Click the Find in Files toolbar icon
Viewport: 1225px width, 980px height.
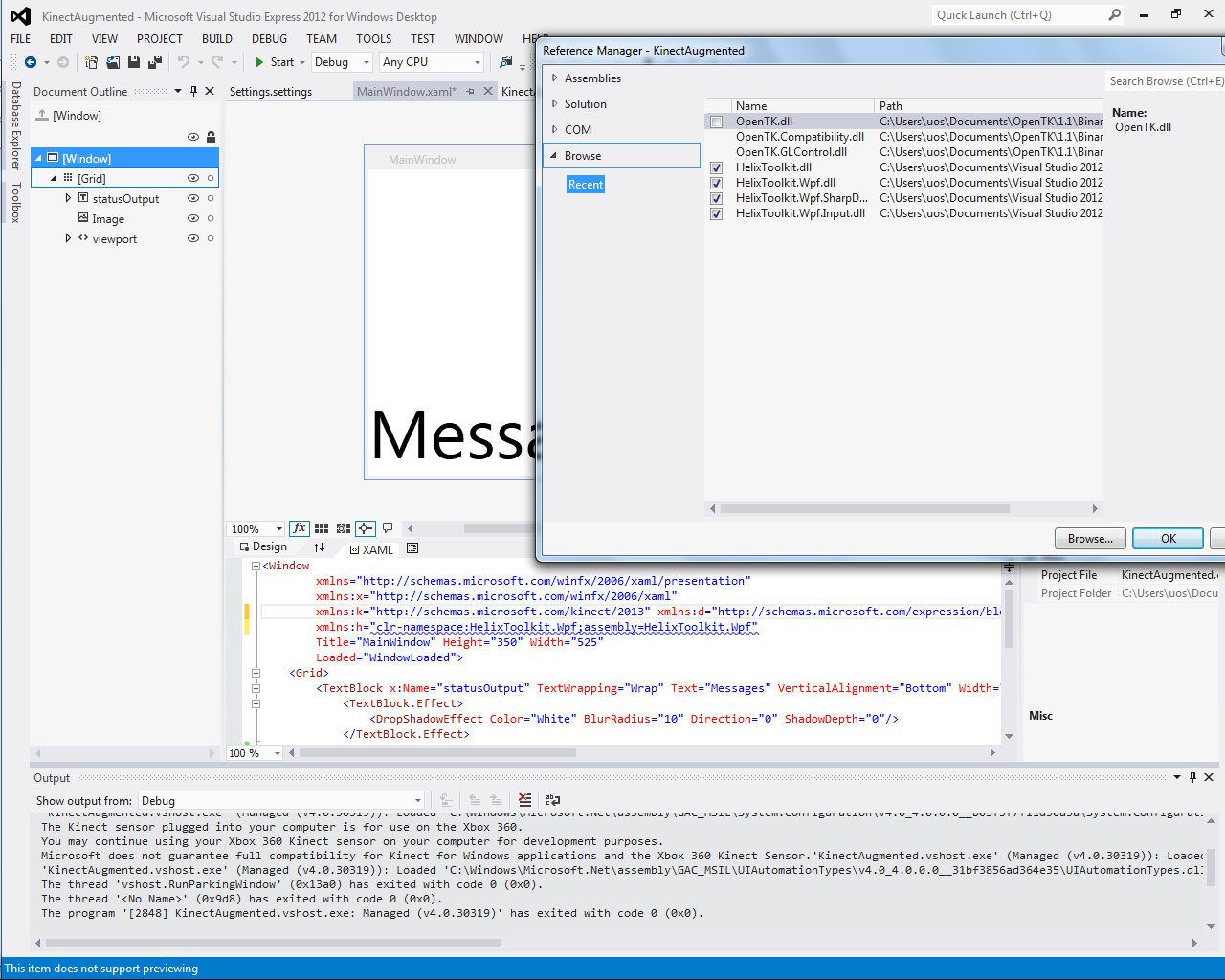click(506, 62)
